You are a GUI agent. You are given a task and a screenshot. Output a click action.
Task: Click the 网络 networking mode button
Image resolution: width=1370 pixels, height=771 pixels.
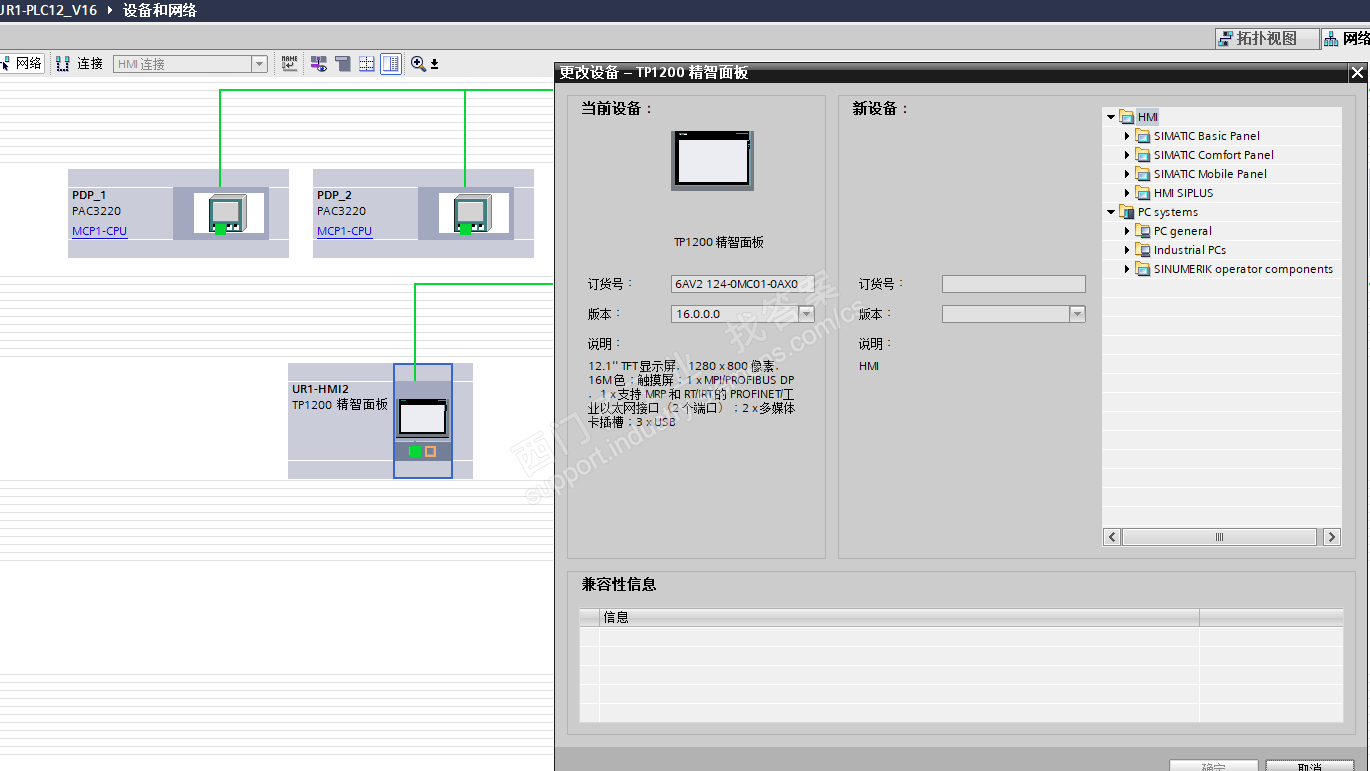[x=22, y=64]
